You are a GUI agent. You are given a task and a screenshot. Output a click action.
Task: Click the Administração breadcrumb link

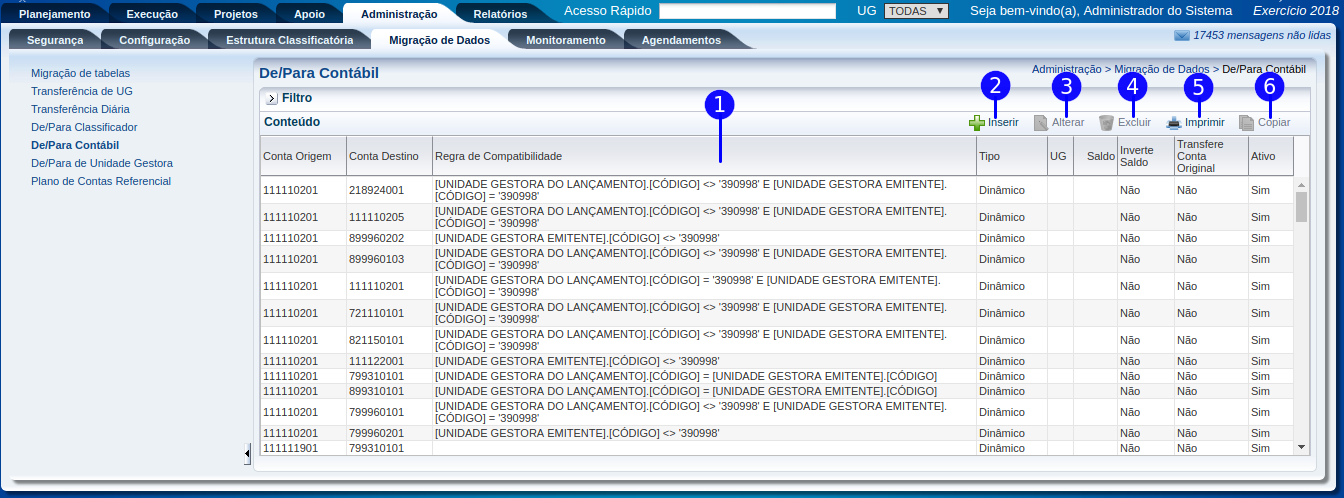pos(1066,69)
